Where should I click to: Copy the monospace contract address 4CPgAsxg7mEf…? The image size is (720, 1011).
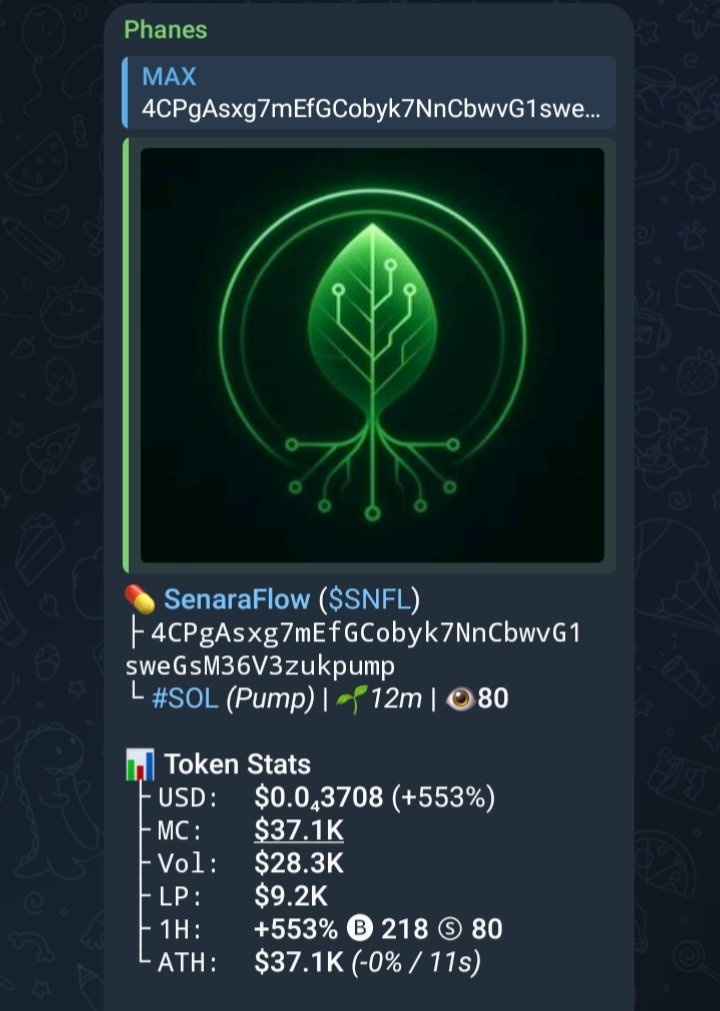pyautogui.click(x=365, y=633)
